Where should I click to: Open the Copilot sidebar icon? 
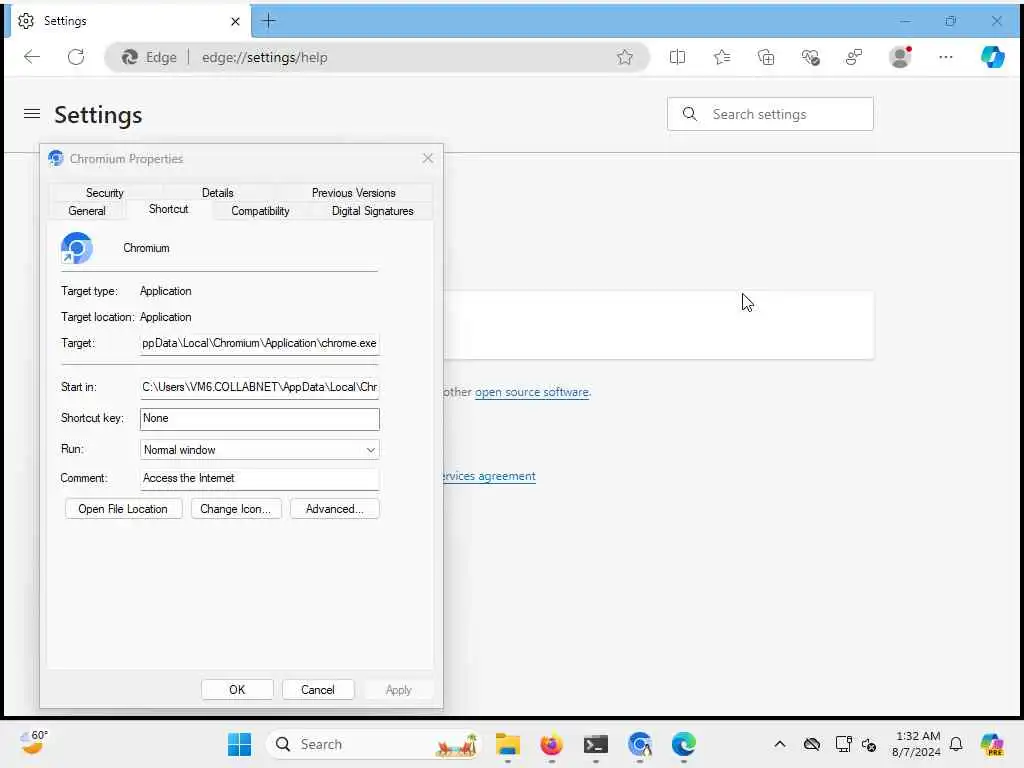coord(993,57)
